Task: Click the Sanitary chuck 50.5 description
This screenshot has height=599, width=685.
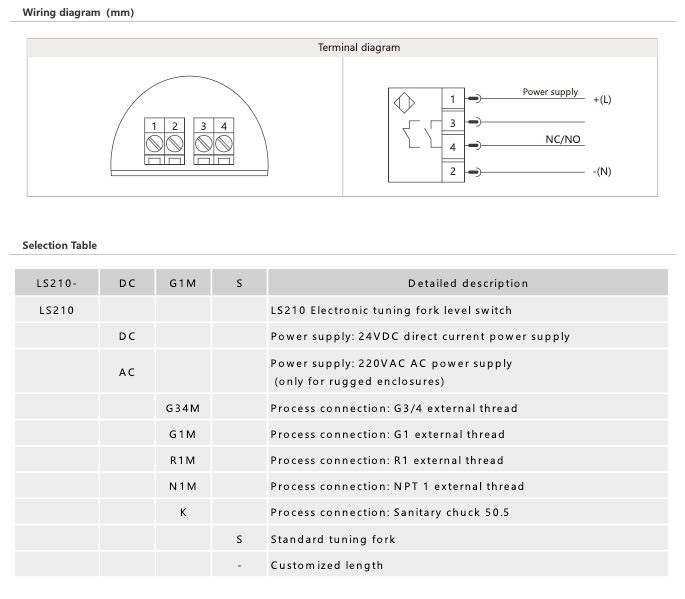Action: [x=390, y=513]
